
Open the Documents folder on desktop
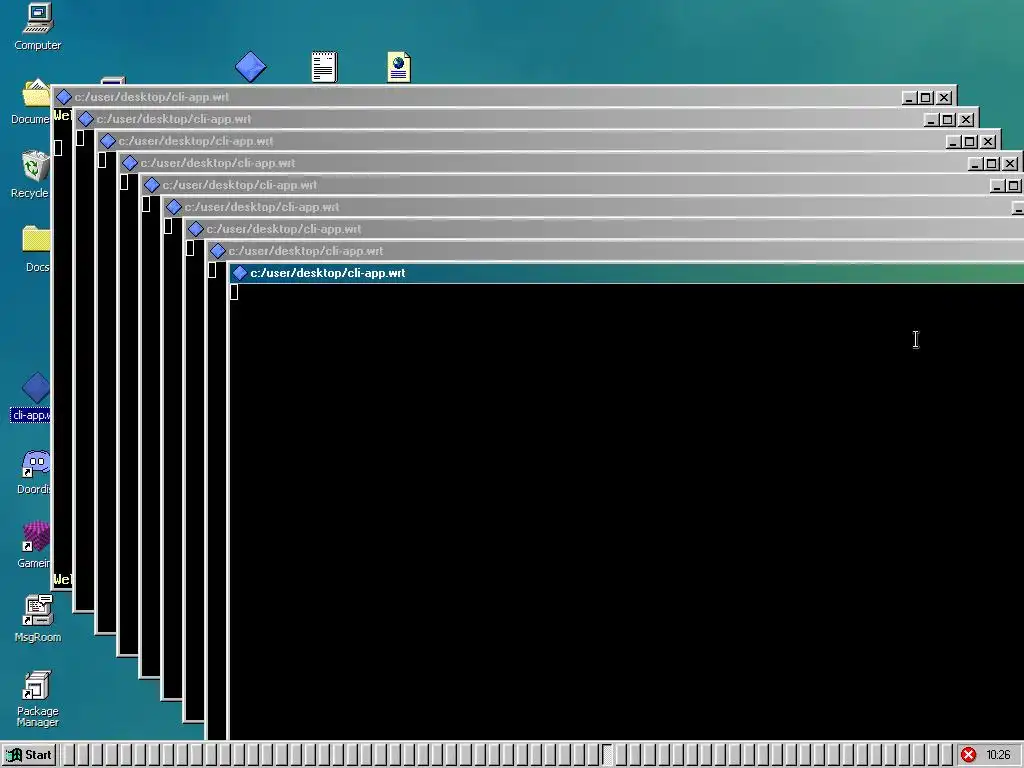[31, 102]
